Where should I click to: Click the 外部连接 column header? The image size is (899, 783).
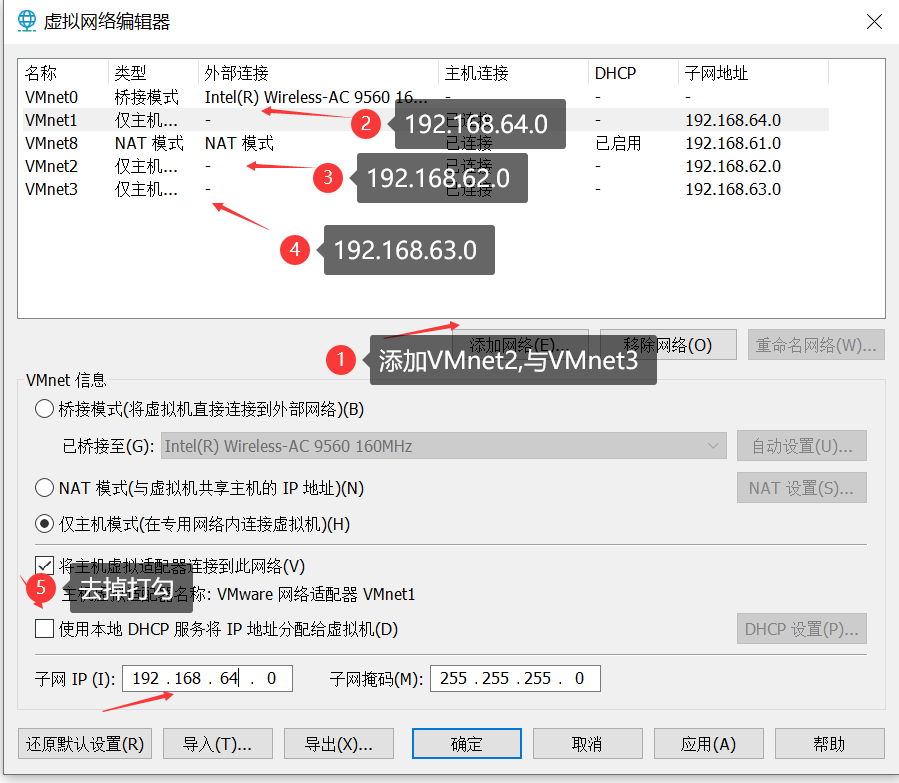(319, 73)
